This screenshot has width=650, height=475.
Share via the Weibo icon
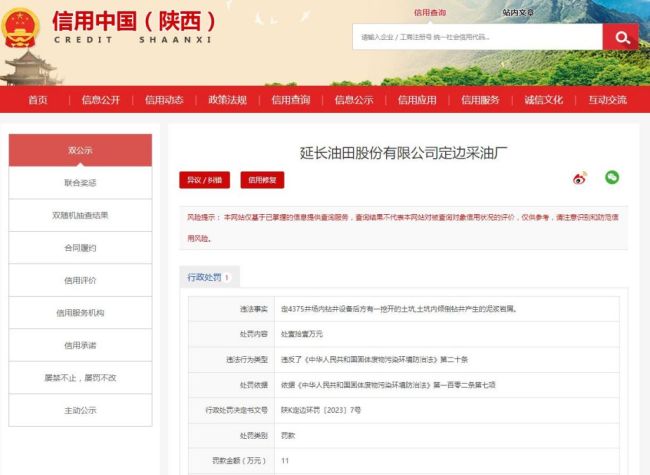click(x=580, y=178)
